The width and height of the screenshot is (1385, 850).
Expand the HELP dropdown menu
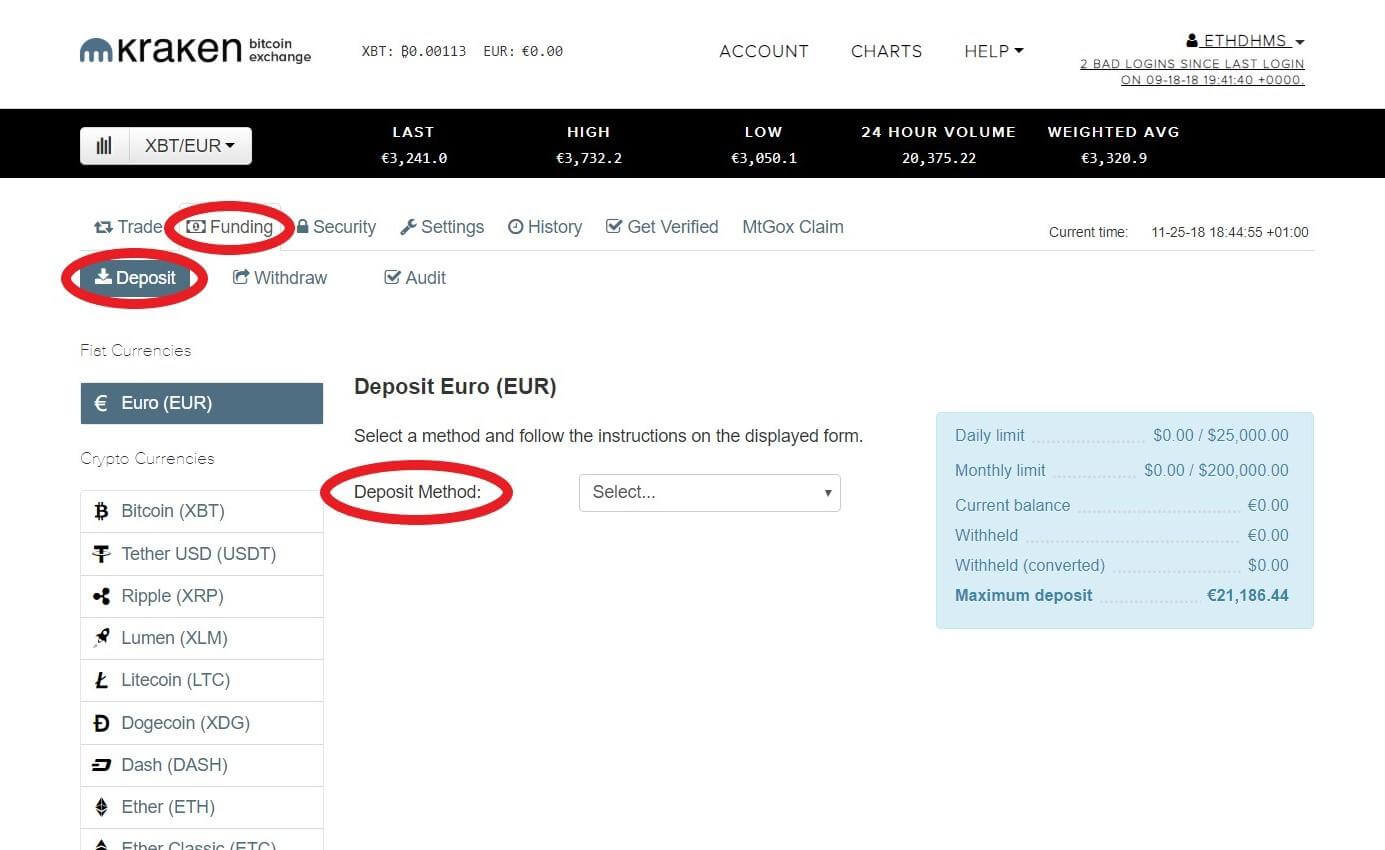(x=994, y=51)
